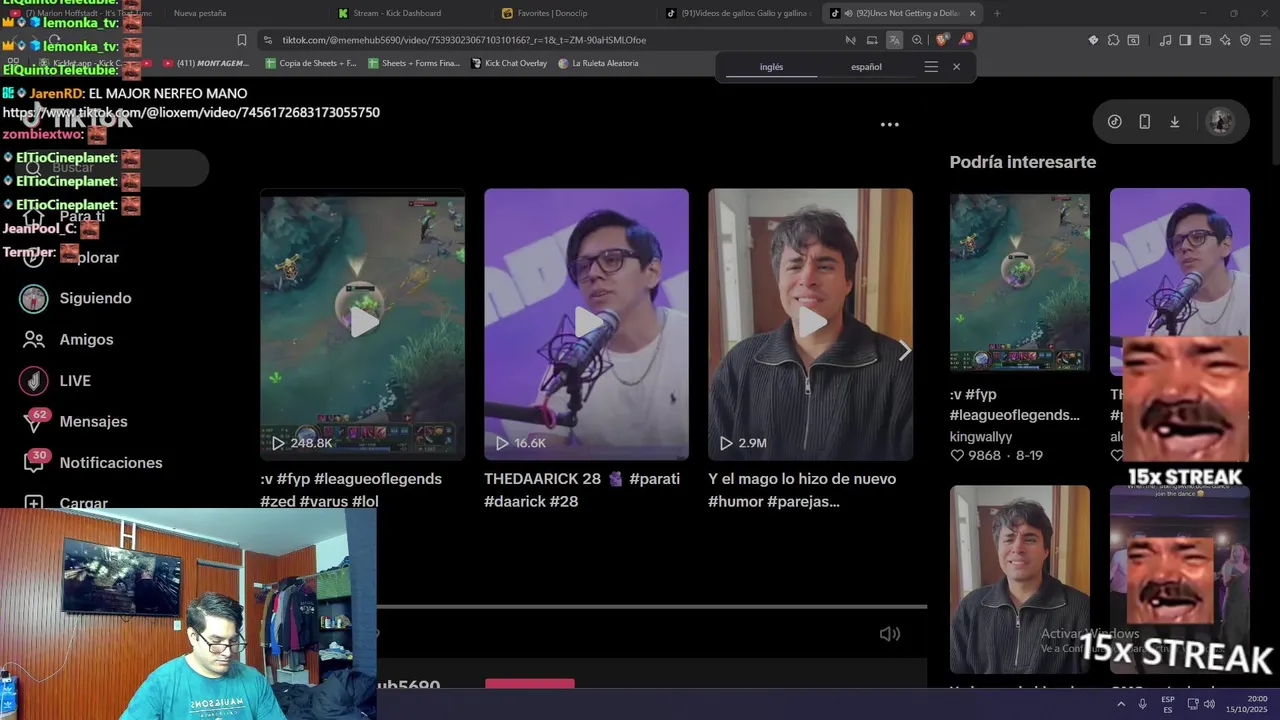
Task: Play the Y el mago lo hizo de nuevo video
Action: coord(810,324)
